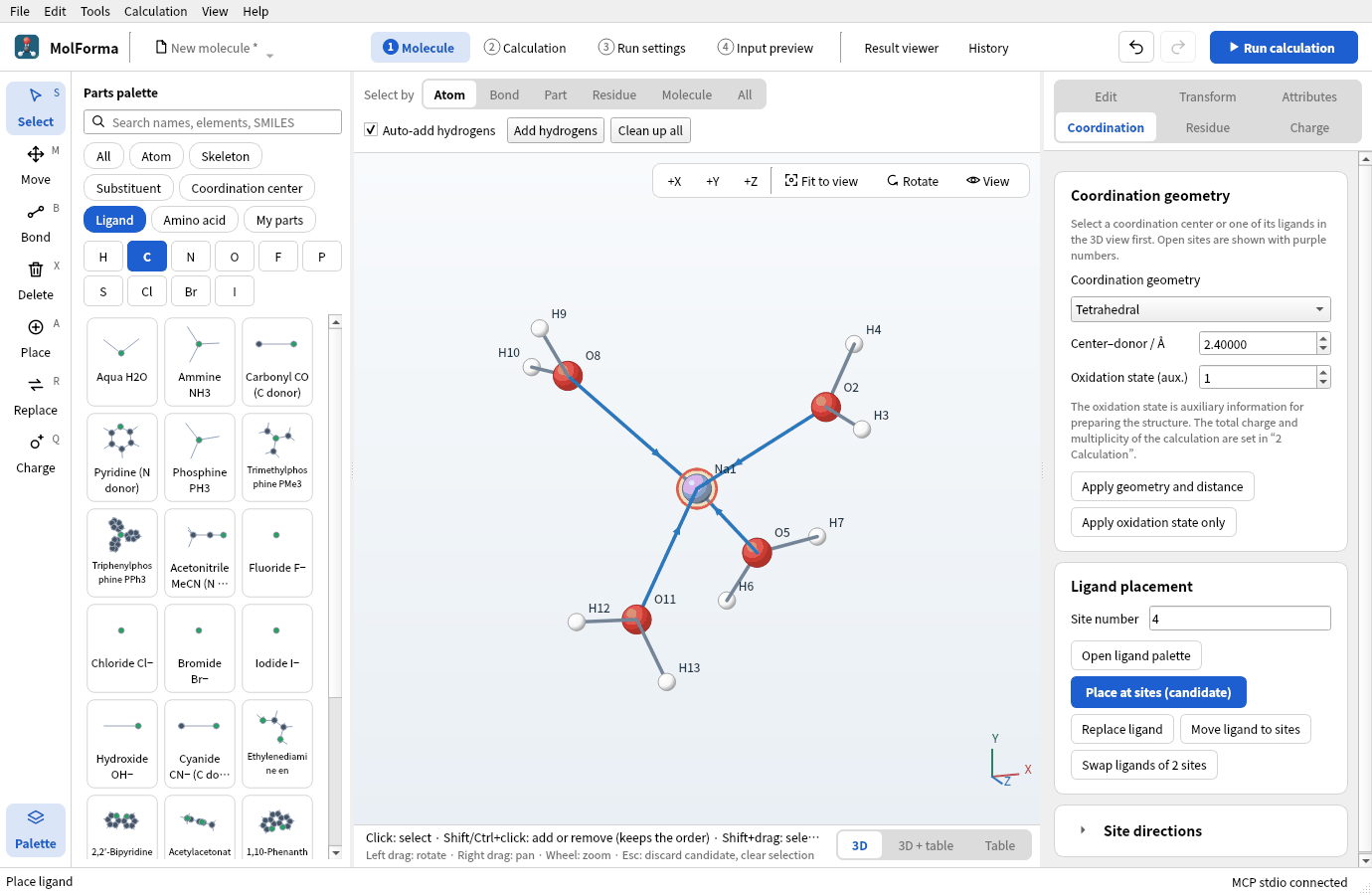
Task: Click the Undo arrow button
Action: point(1136,48)
